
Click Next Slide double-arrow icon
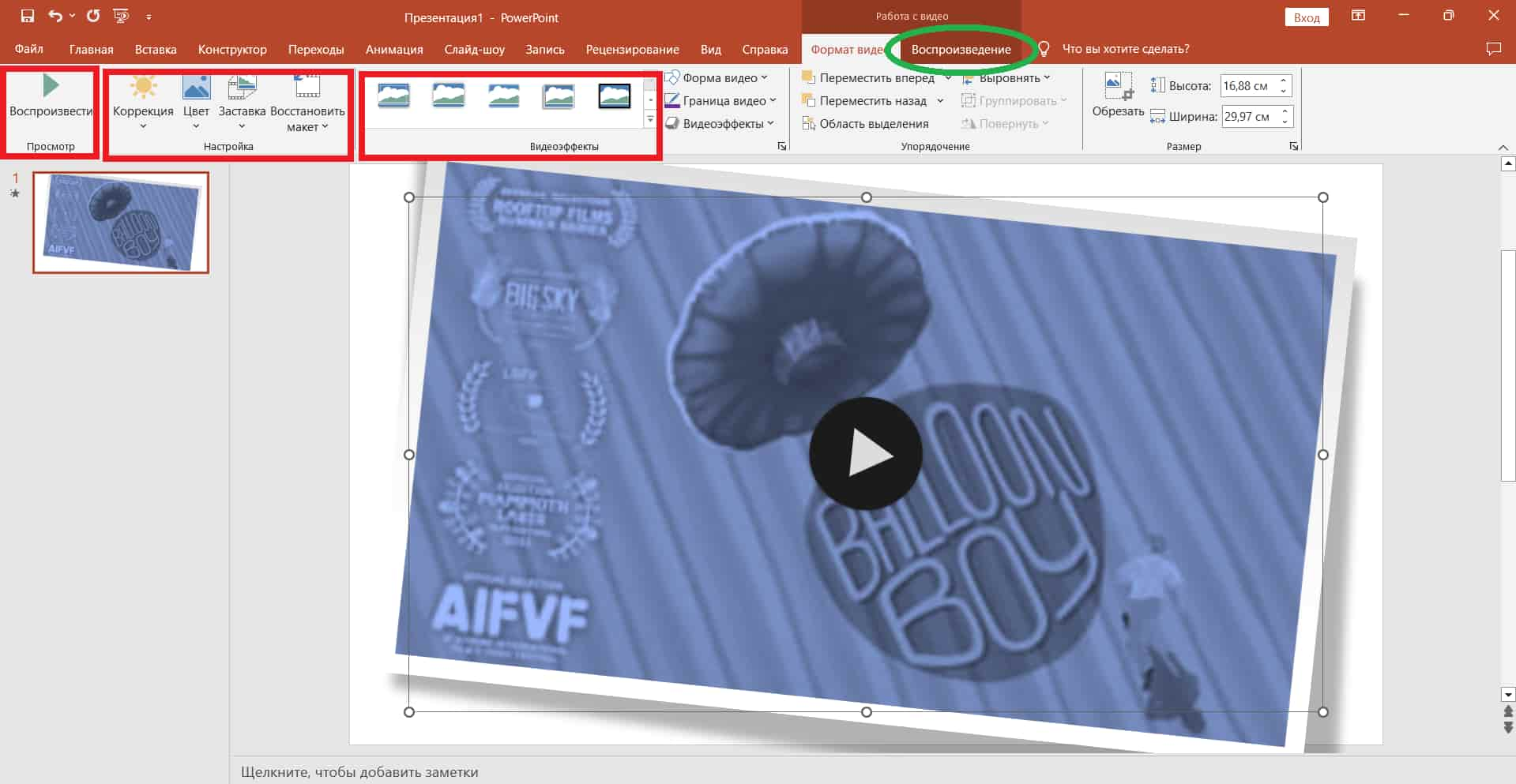1508,727
